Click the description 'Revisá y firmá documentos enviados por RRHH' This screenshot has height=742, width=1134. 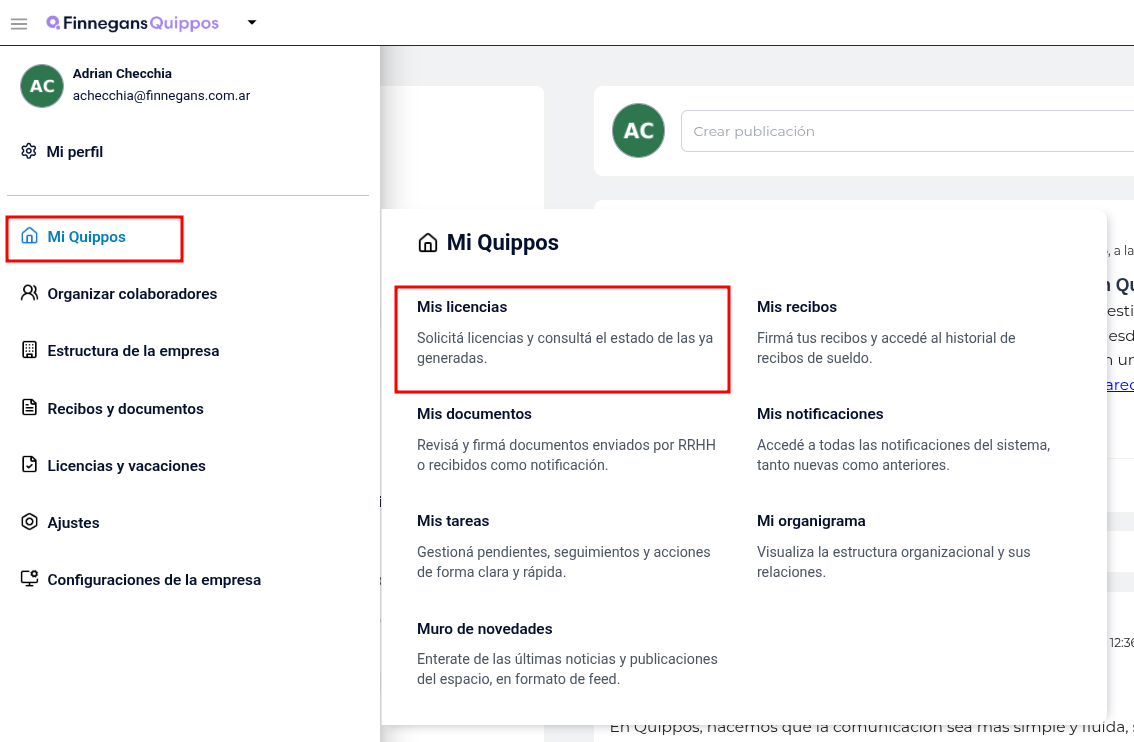(x=566, y=455)
